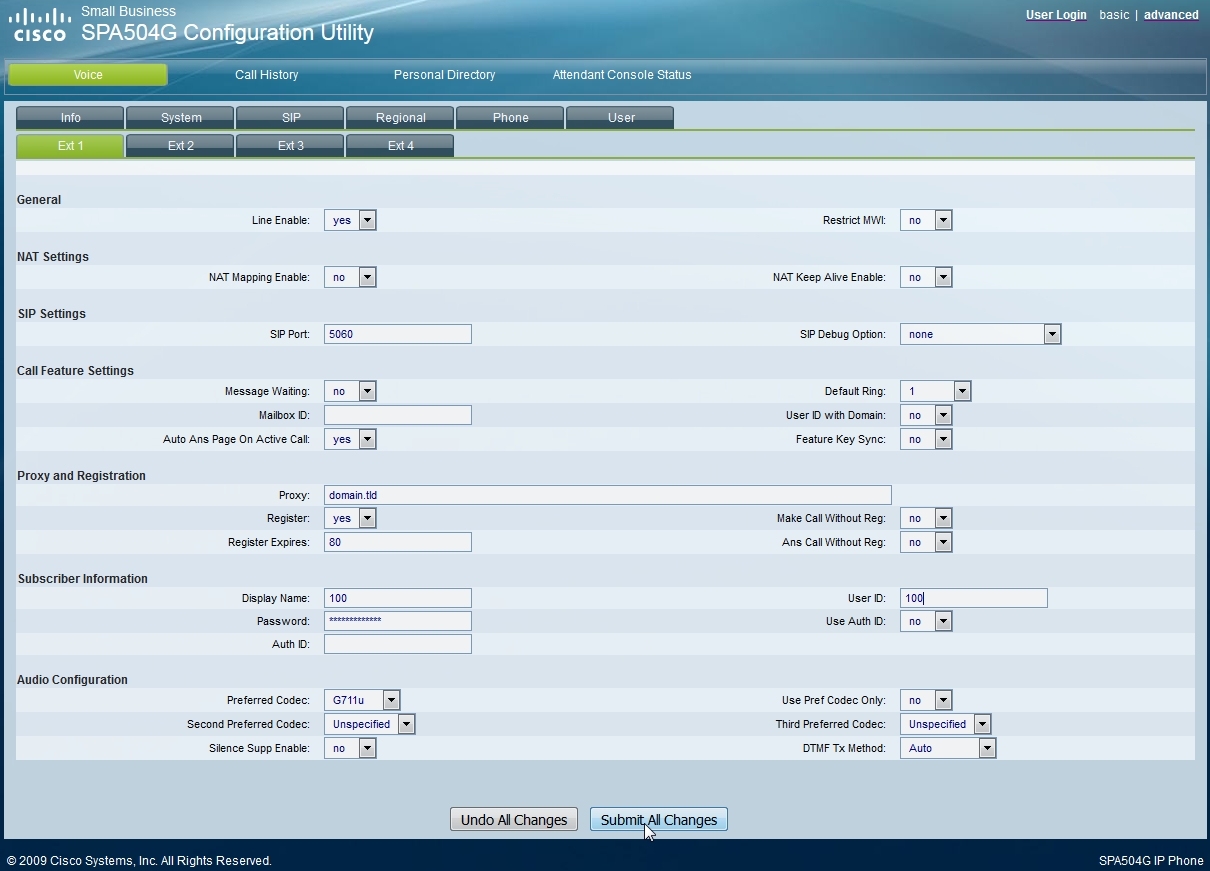Click the Undo All Changes button
1210x871 pixels.
point(514,820)
